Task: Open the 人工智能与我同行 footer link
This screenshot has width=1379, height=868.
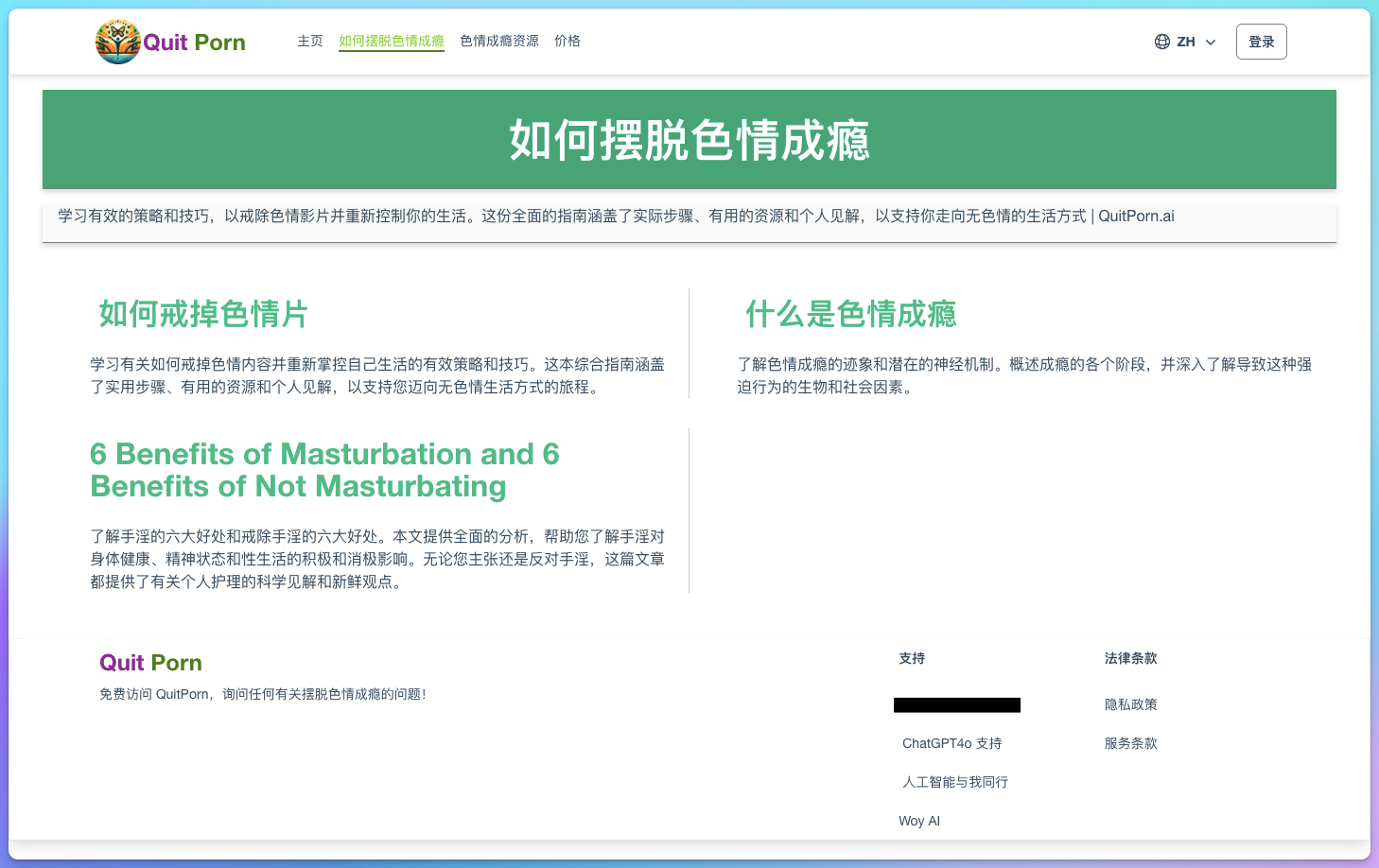Action: click(954, 782)
